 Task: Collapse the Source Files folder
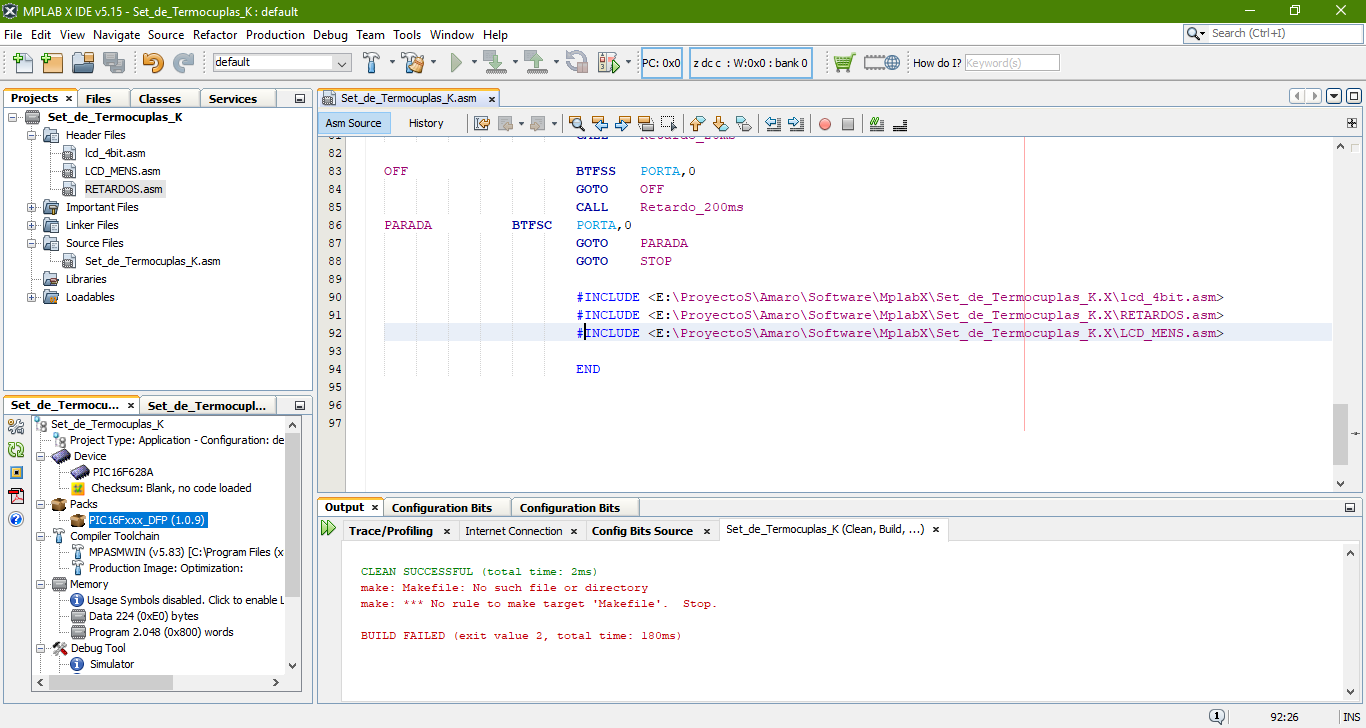click(x=32, y=243)
